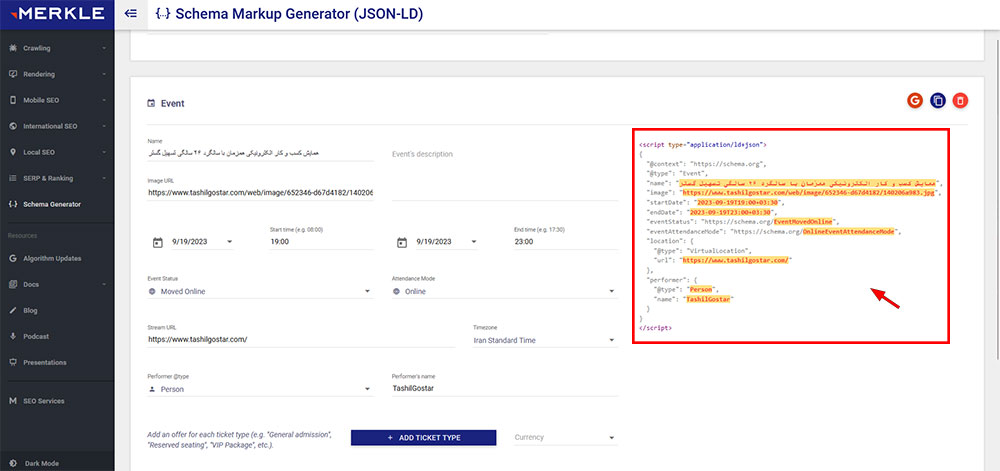The image size is (1000, 471).
Task: Click the Rendering icon in sidebar
Action: pyautogui.click(x=13, y=74)
